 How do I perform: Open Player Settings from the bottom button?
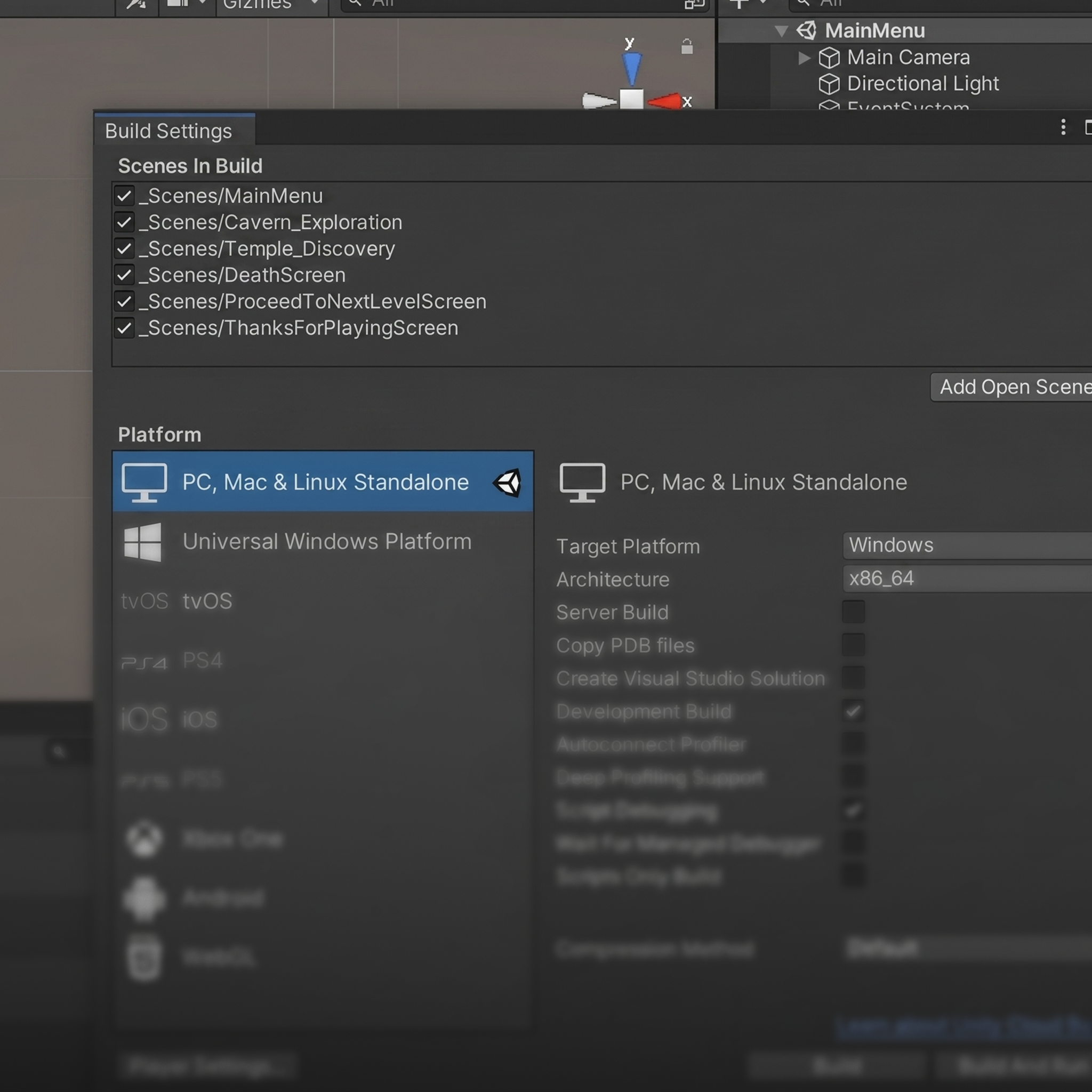tap(207, 1066)
